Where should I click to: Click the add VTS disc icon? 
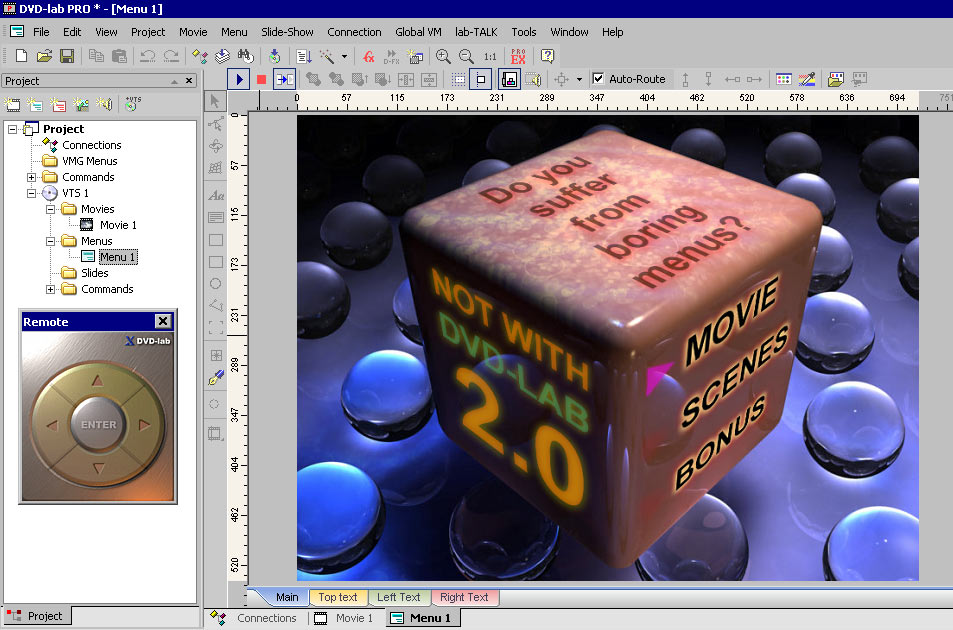pyautogui.click(x=132, y=104)
